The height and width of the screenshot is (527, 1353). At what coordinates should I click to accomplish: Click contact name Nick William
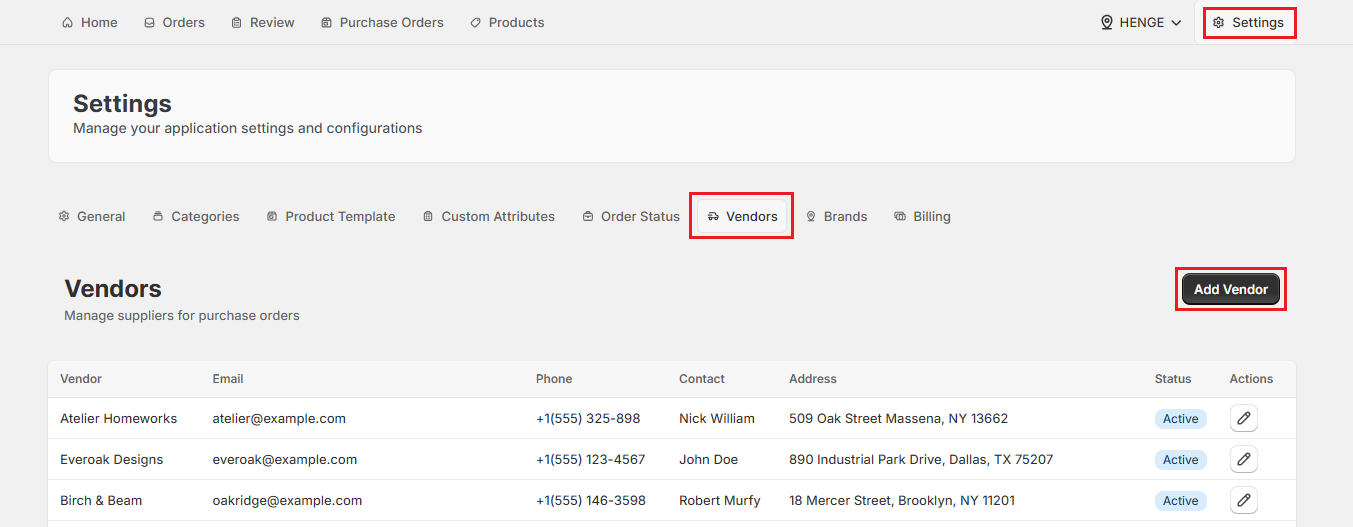tap(717, 418)
